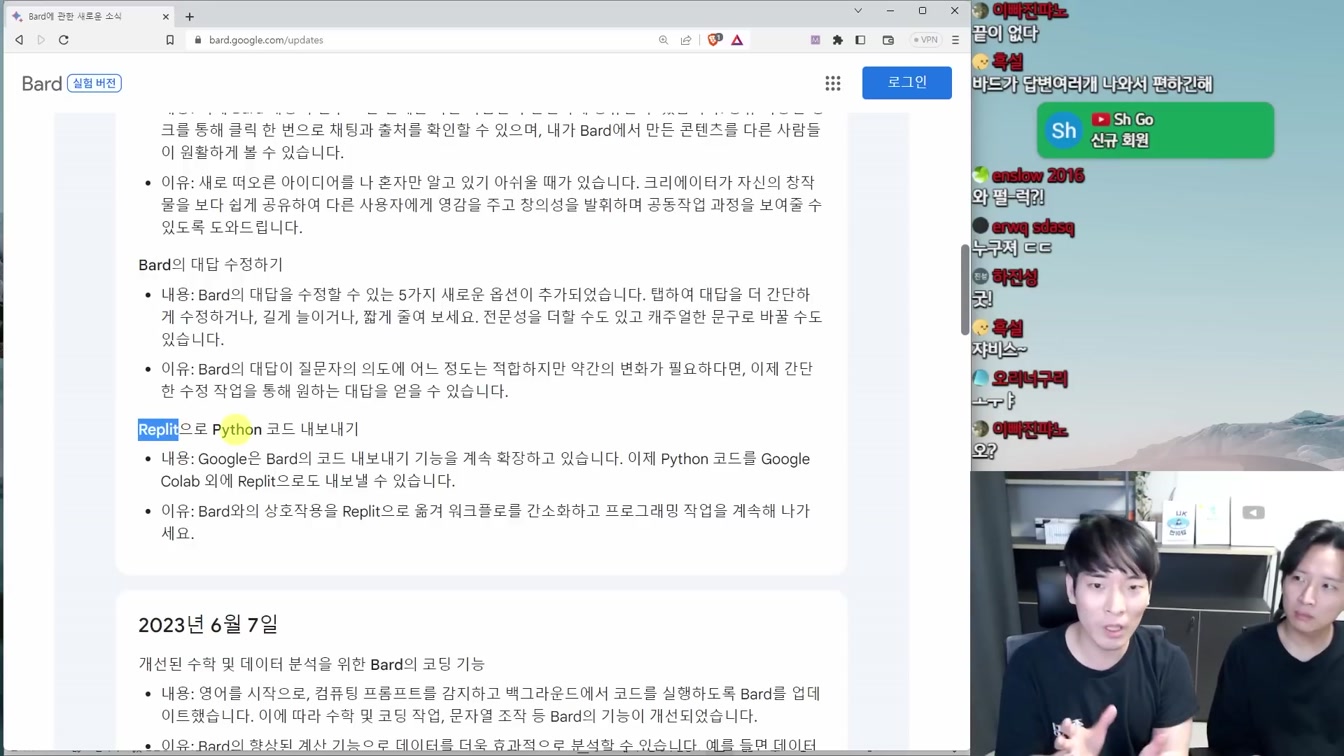
Task: Open the zoom magnifier in the address bar
Action: (x=663, y=40)
